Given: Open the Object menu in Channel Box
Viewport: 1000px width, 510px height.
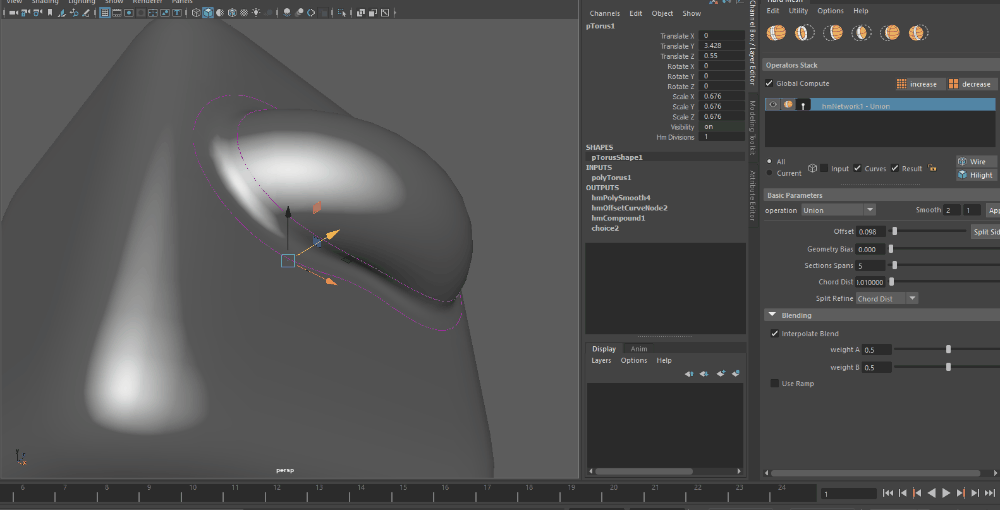Looking at the screenshot, I should [662, 13].
